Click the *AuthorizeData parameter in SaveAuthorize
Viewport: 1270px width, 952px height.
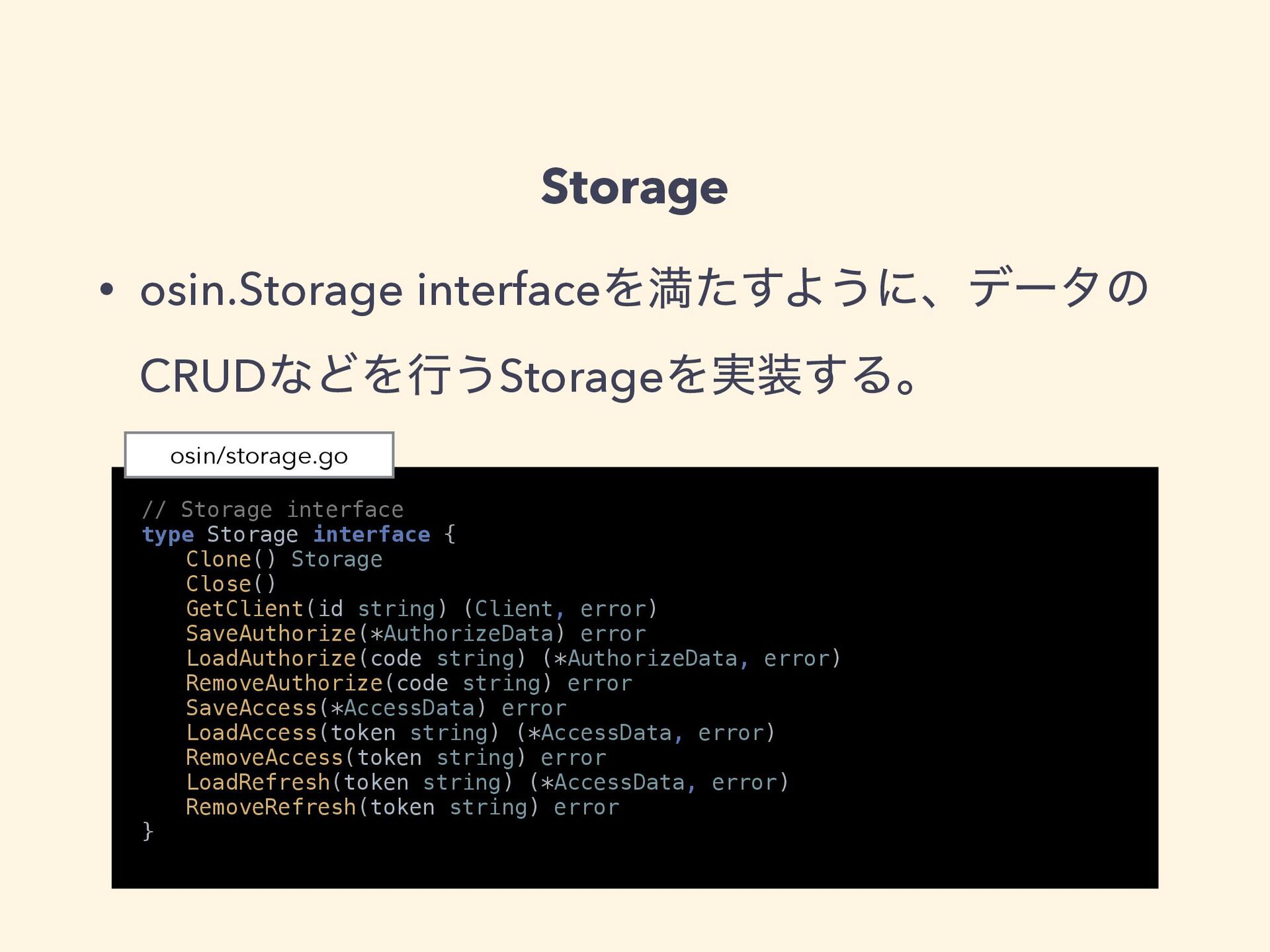(x=462, y=633)
